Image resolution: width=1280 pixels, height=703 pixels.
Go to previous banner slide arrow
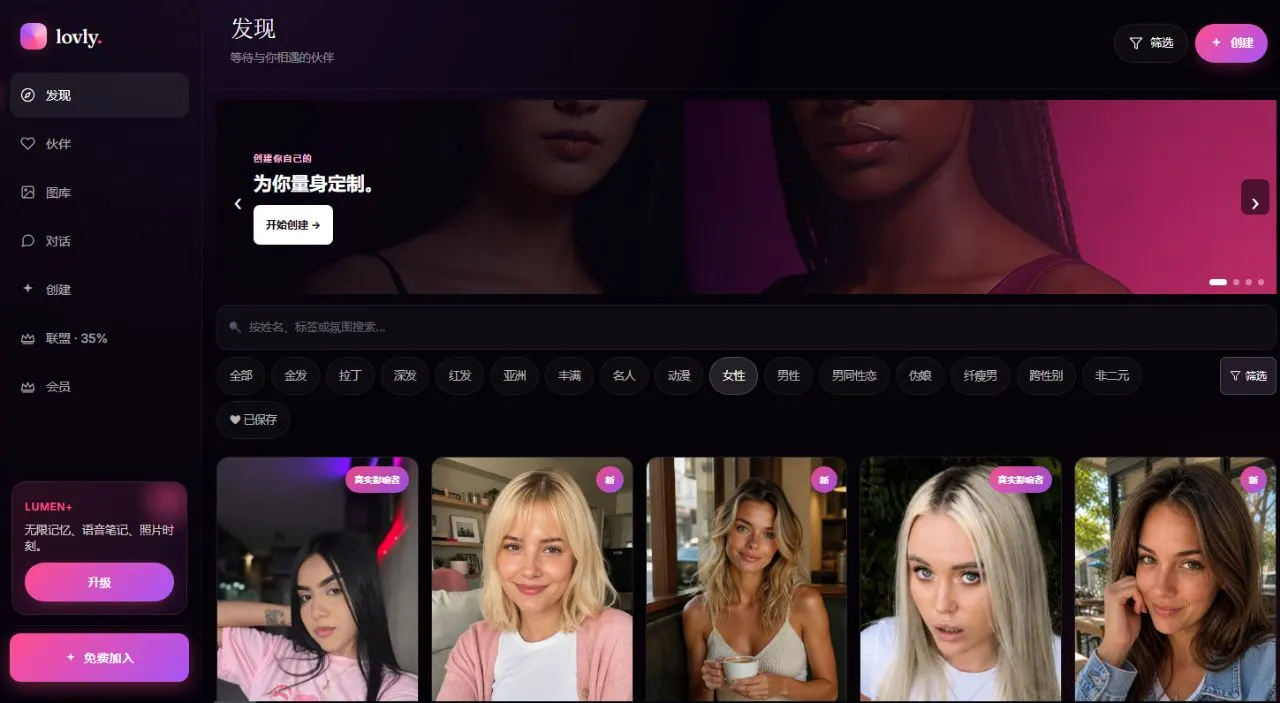[238, 204]
